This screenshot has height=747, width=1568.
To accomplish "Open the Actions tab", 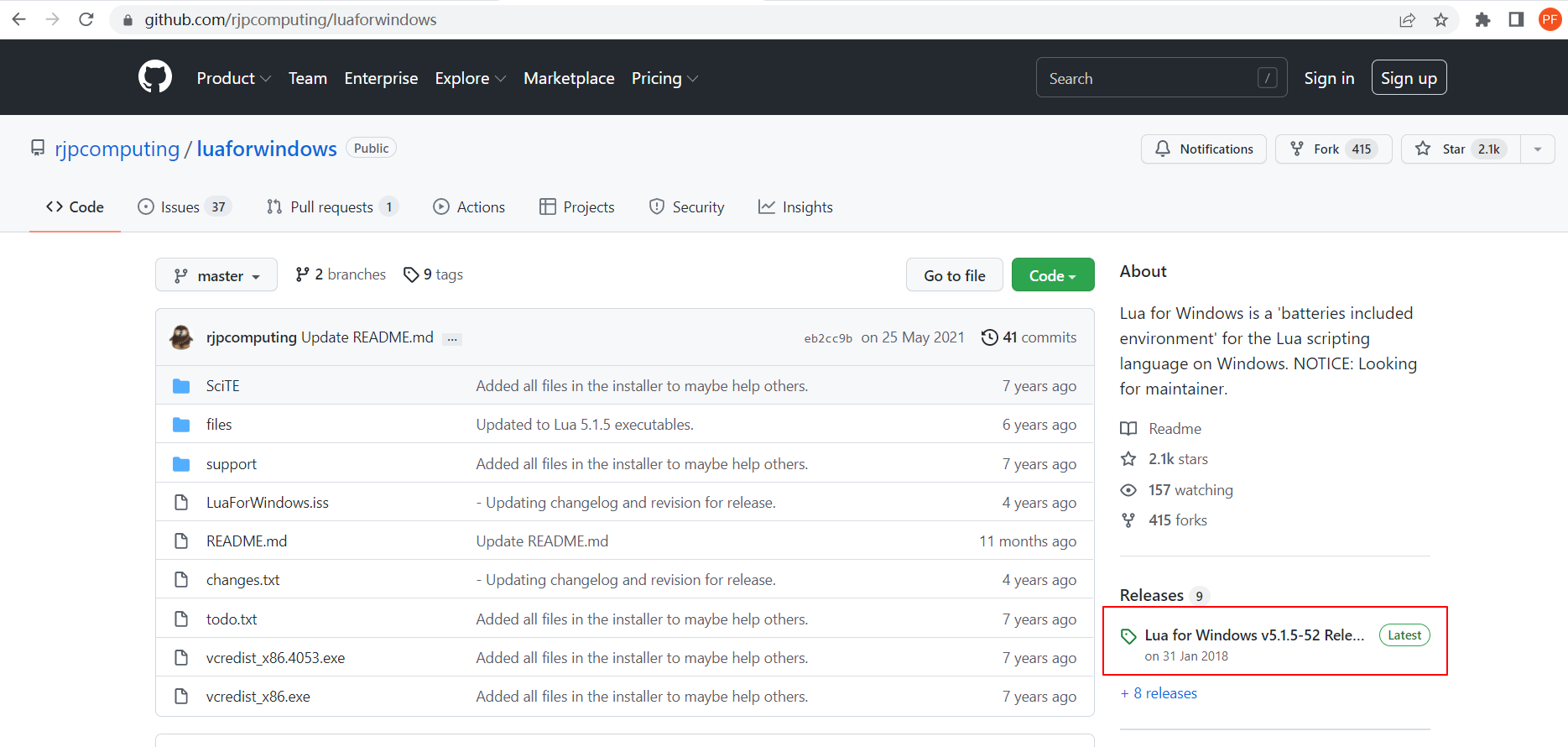I will (x=469, y=207).
